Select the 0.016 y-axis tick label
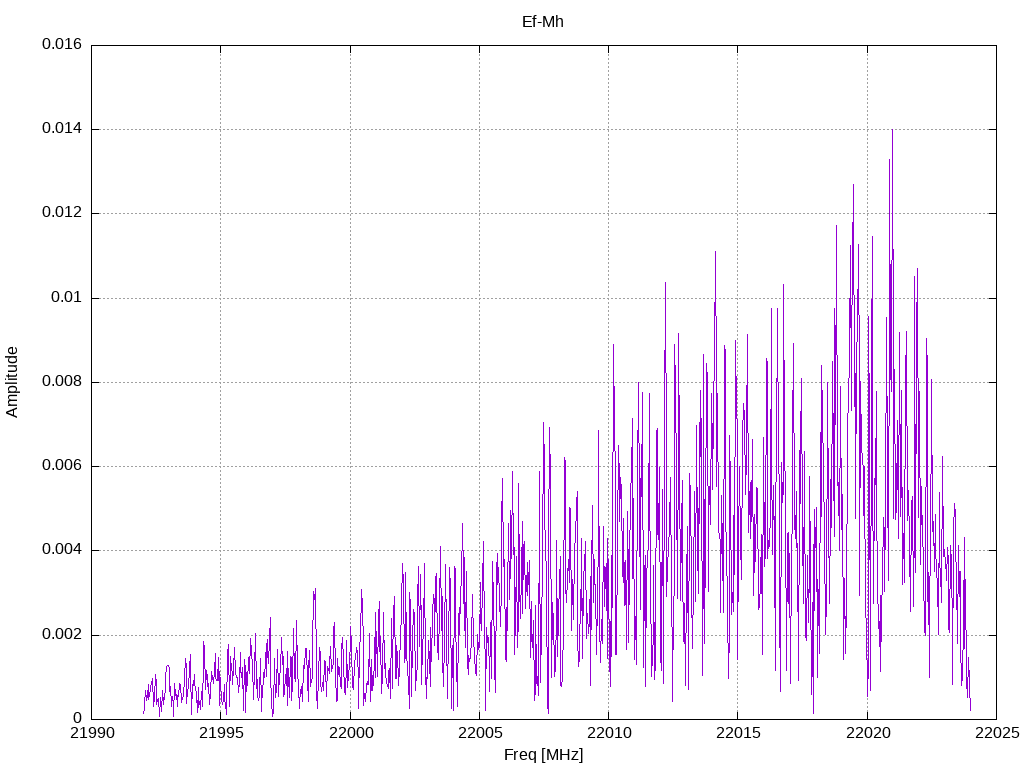The height and width of the screenshot is (768, 1024). click(62, 45)
